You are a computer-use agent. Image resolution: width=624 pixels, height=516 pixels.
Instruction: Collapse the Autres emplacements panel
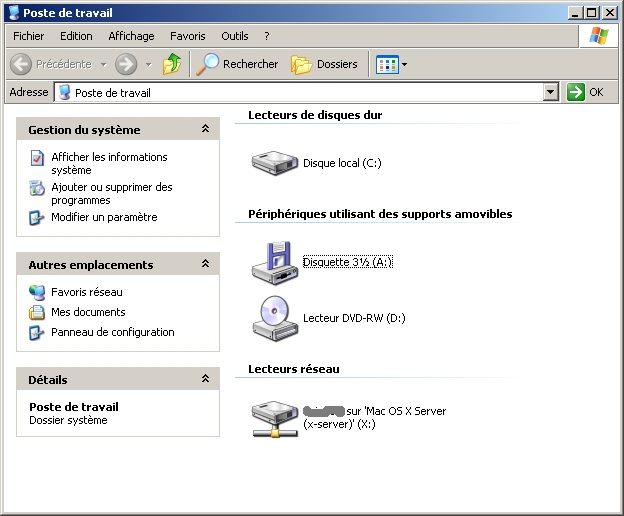(x=205, y=265)
